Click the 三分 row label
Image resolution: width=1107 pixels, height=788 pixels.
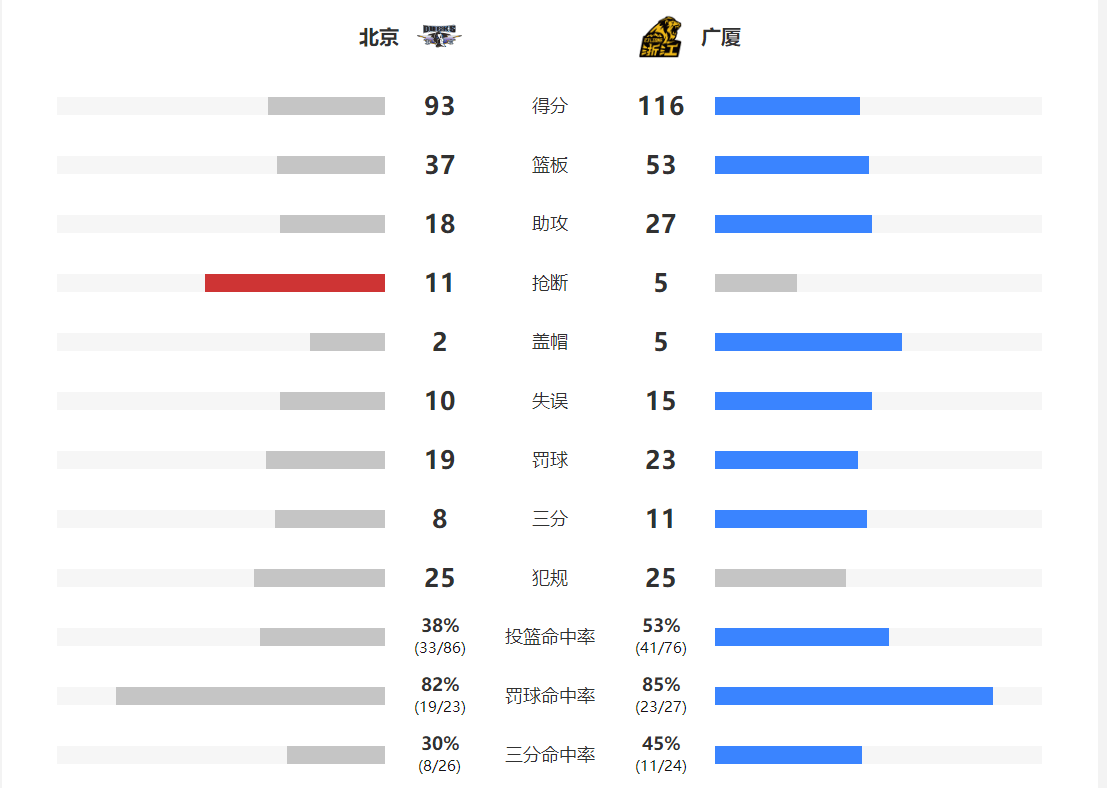(x=550, y=519)
